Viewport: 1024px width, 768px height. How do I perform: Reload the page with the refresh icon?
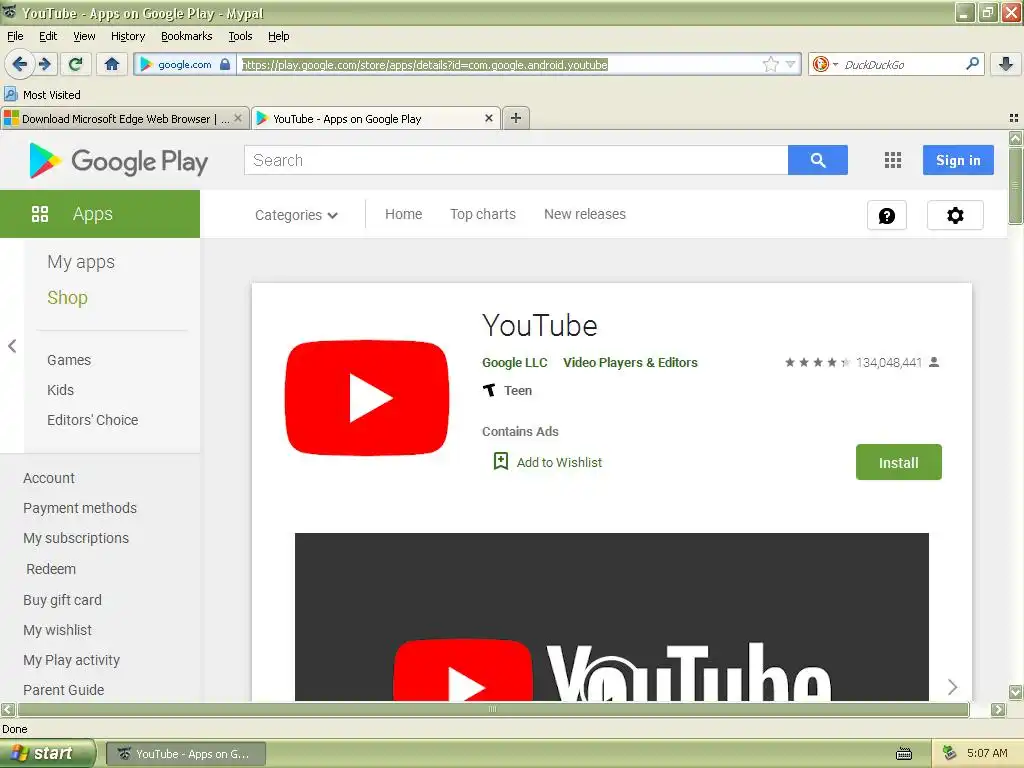click(x=76, y=64)
